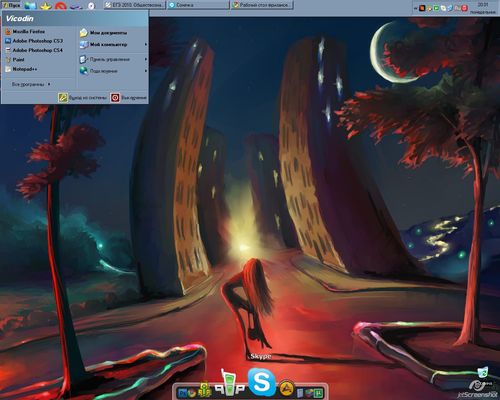Click the white tray icon

pos(443,8)
